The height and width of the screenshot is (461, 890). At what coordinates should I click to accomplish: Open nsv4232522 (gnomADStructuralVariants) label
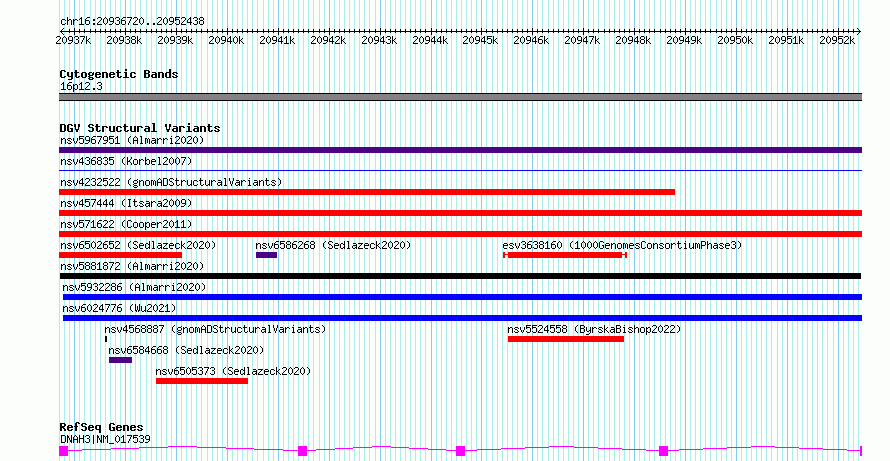pyautogui.click(x=171, y=182)
